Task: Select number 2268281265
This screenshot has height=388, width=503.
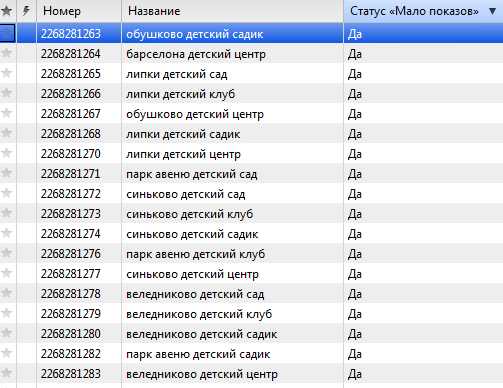Action: 71,74
